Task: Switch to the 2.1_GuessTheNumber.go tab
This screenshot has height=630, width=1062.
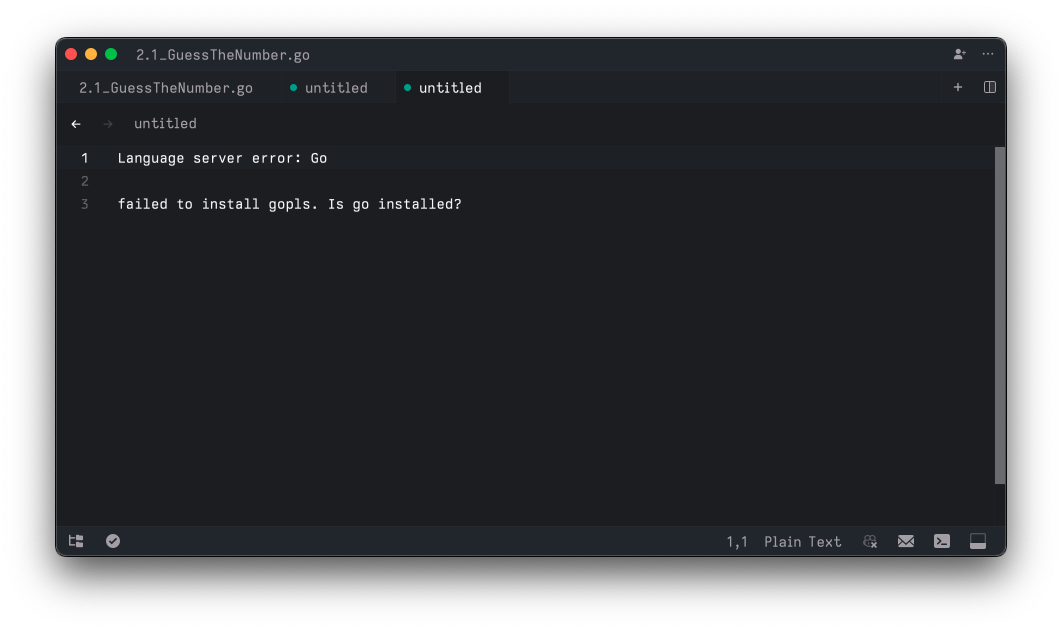Action: coord(165,87)
